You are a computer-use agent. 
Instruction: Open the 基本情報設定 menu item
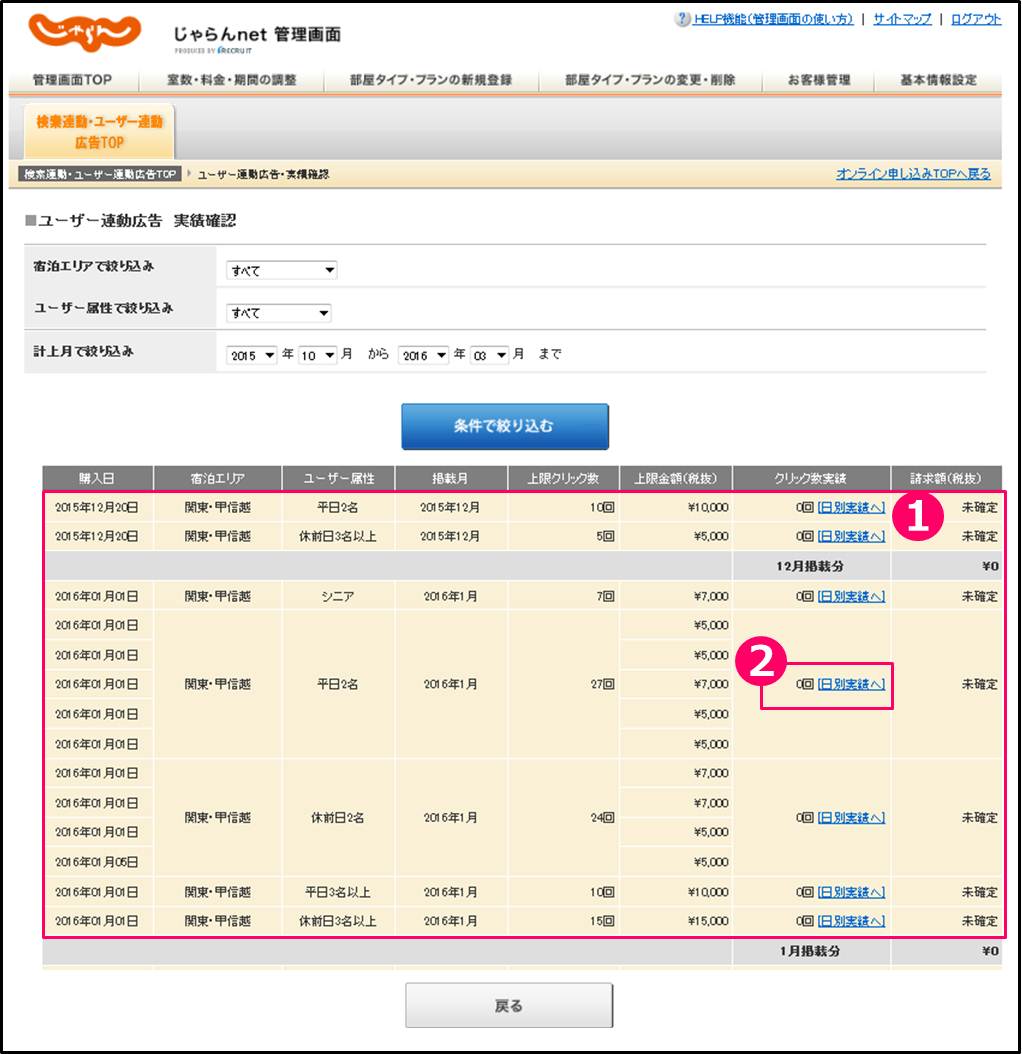click(x=938, y=80)
